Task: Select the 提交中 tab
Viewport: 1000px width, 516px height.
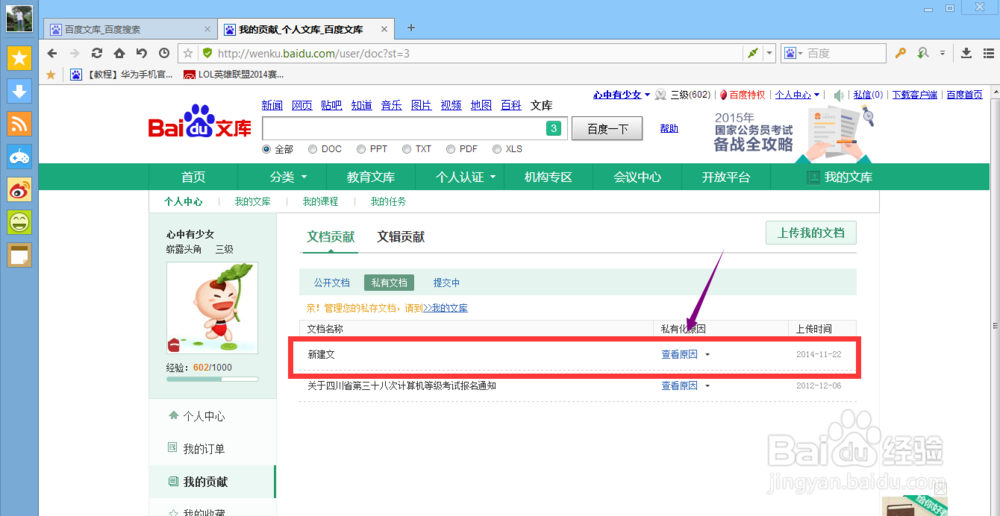Action: point(446,283)
